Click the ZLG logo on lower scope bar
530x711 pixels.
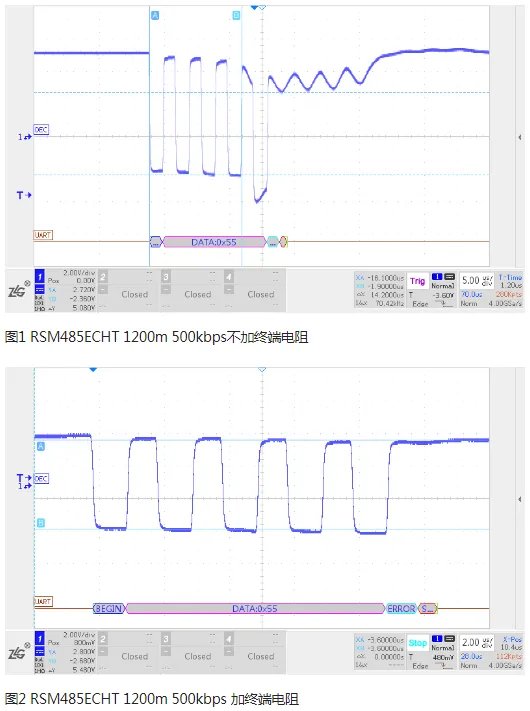pyautogui.click(x=19, y=652)
